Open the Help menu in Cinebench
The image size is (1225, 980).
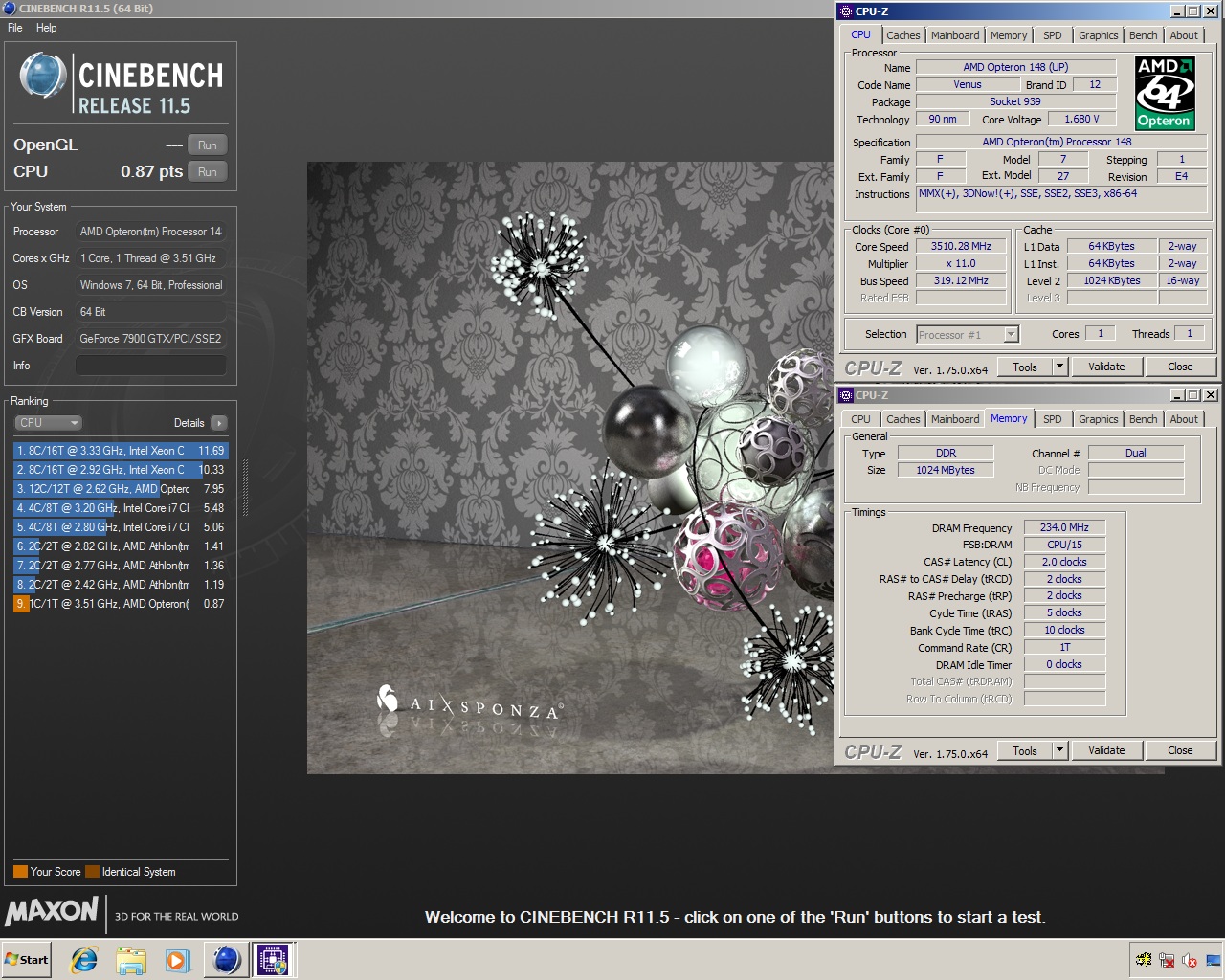click(46, 28)
